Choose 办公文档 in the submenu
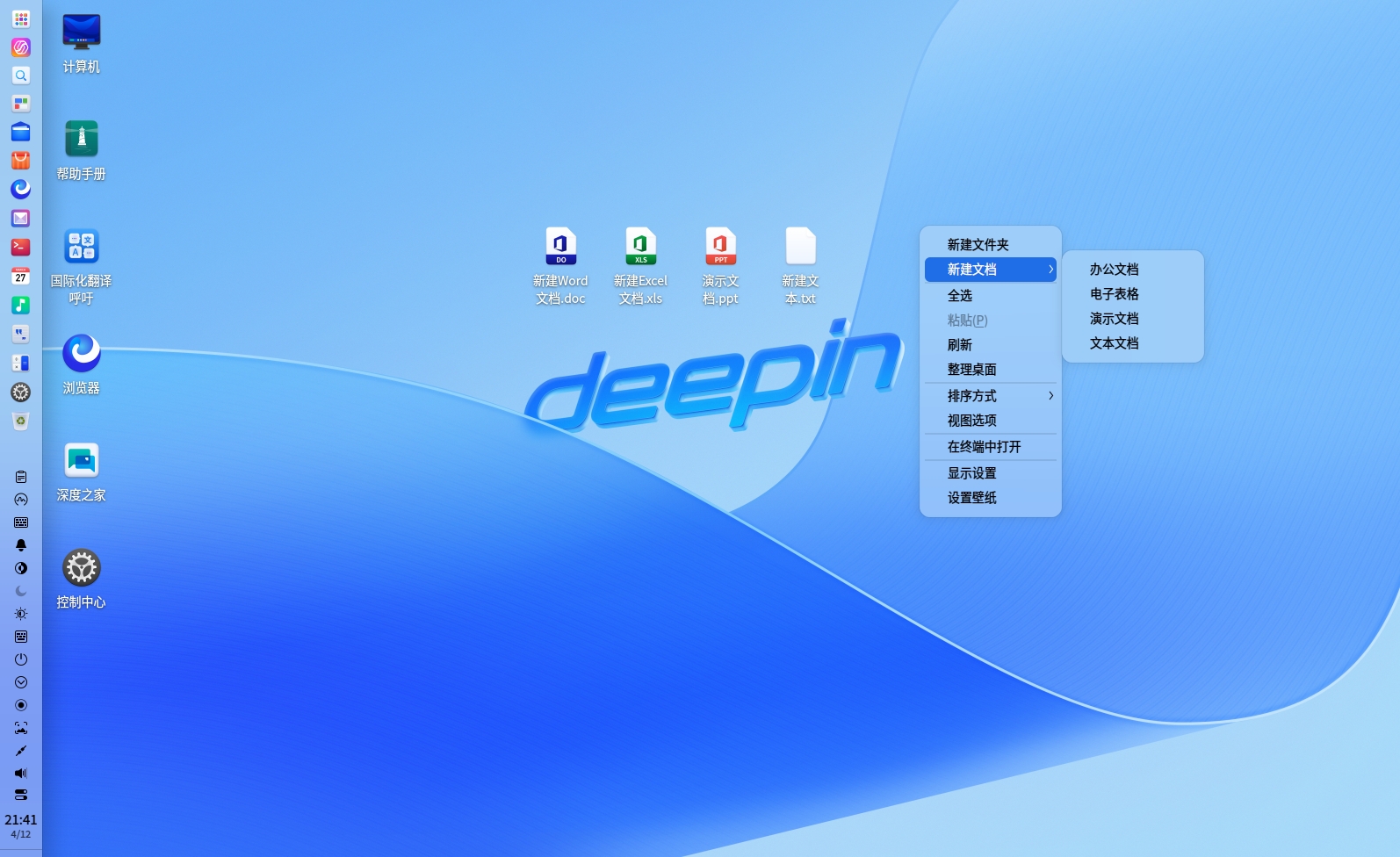This screenshot has height=857, width=1400. coord(1133,270)
